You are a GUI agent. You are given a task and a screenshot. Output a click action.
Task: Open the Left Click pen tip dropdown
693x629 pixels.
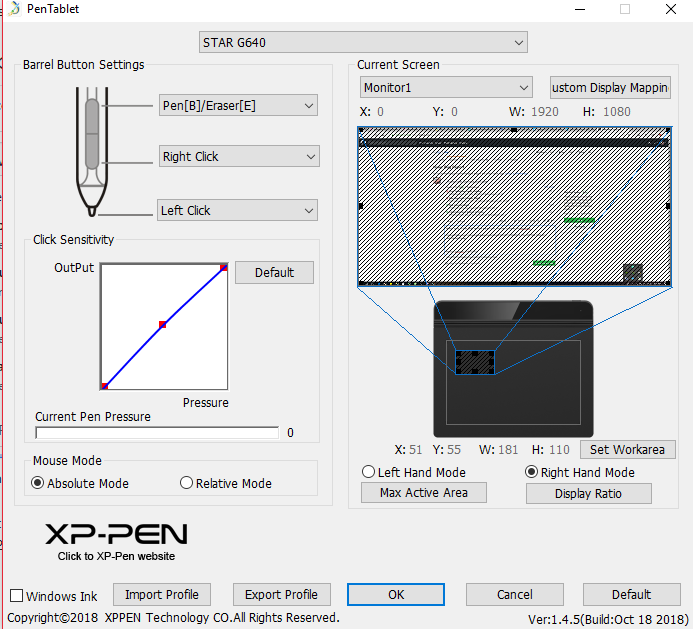[x=237, y=210]
